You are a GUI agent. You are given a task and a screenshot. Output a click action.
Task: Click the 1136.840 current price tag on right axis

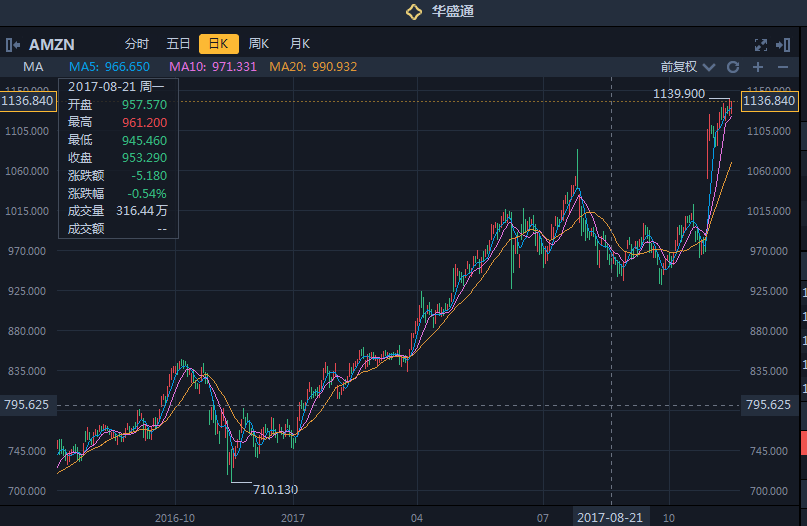click(x=770, y=102)
